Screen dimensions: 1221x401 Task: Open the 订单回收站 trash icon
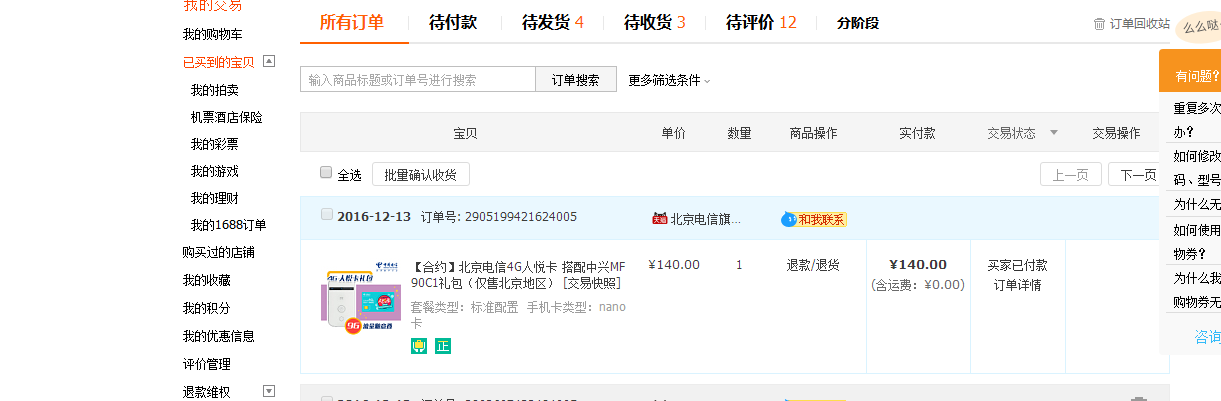(x=1100, y=23)
